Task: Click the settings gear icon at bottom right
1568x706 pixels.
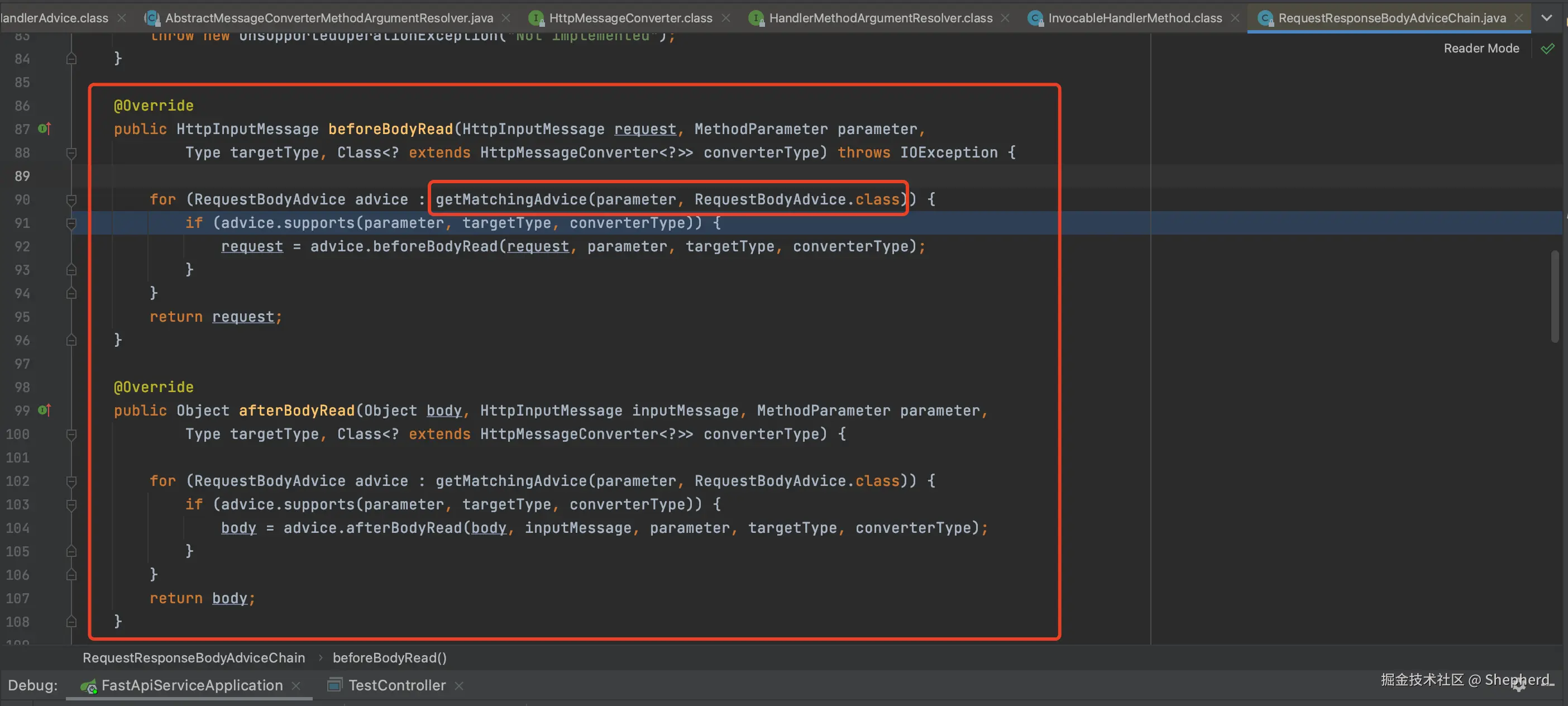Action: tap(1519, 685)
